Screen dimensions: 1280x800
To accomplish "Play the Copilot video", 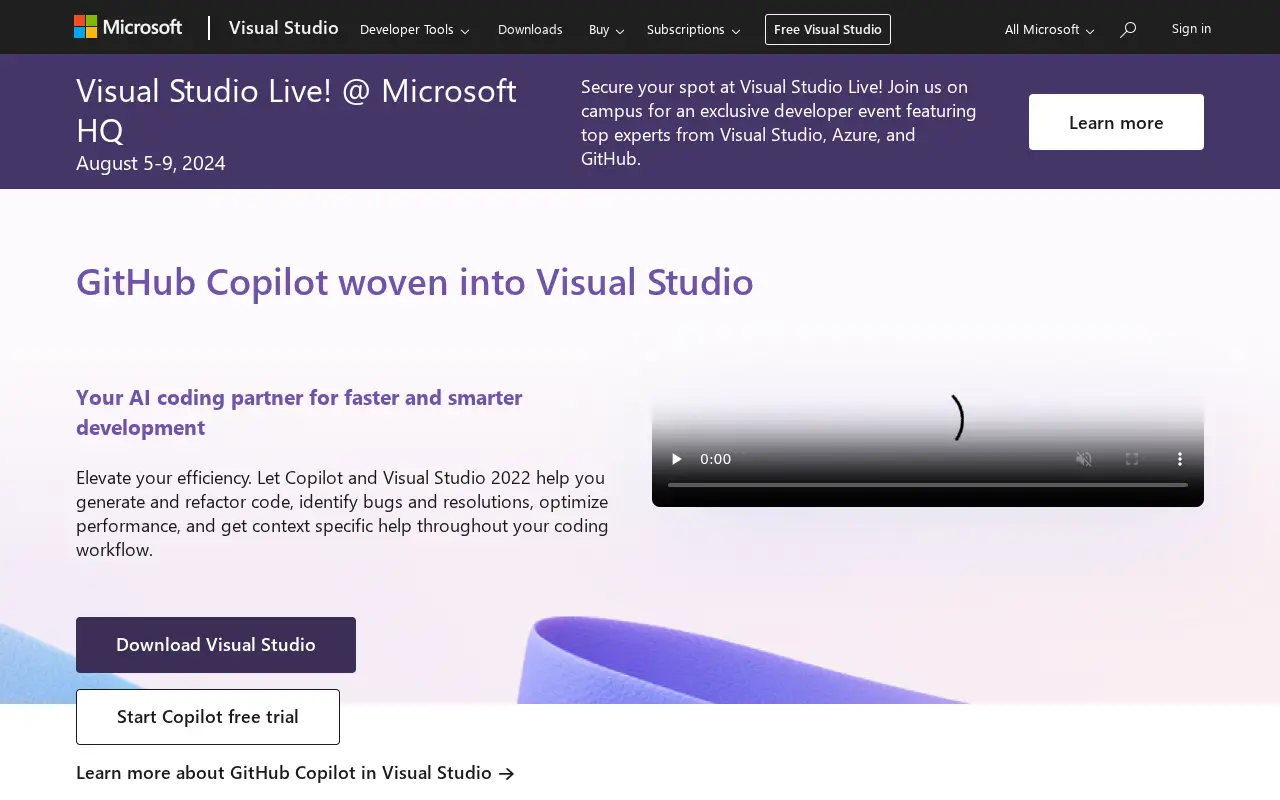I will 677,459.
